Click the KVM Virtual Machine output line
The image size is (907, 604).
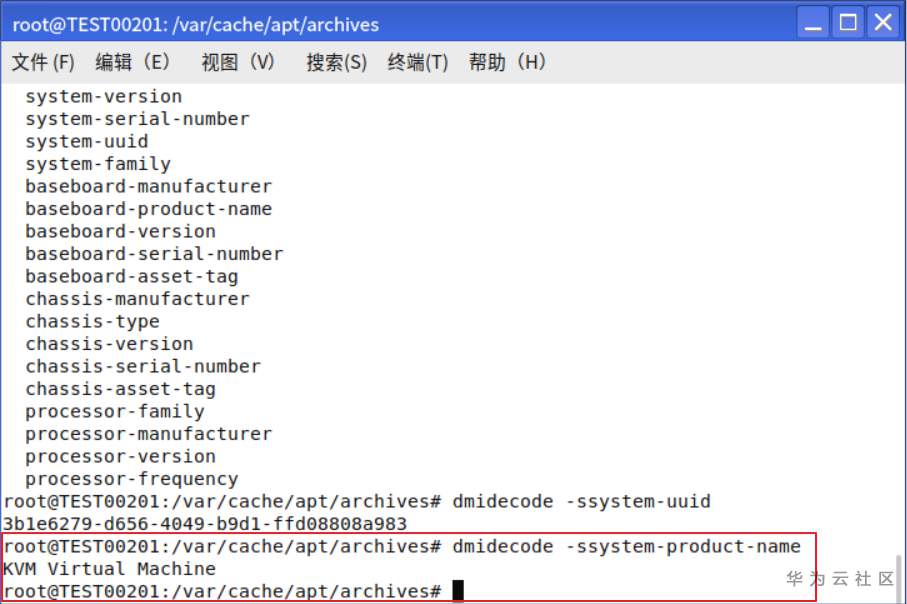pyautogui.click(x=109, y=569)
